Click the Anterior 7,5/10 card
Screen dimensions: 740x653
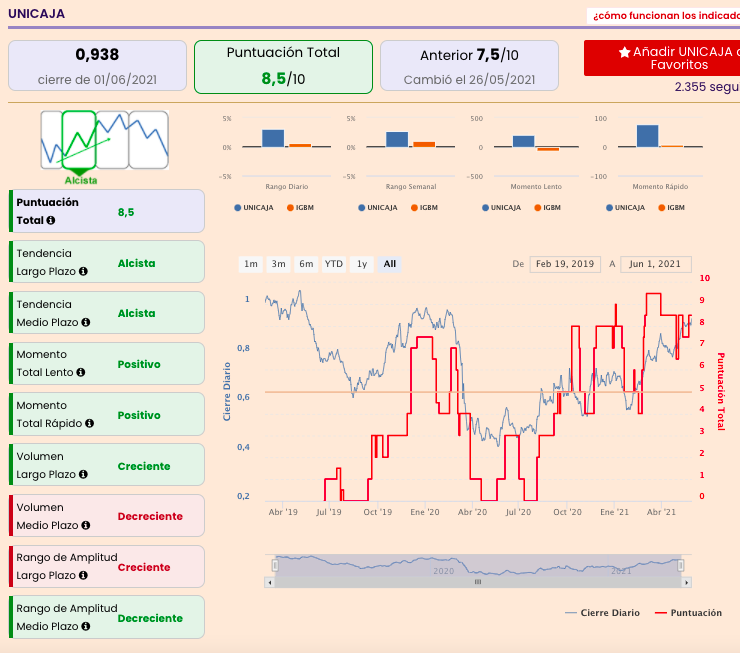coord(469,66)
